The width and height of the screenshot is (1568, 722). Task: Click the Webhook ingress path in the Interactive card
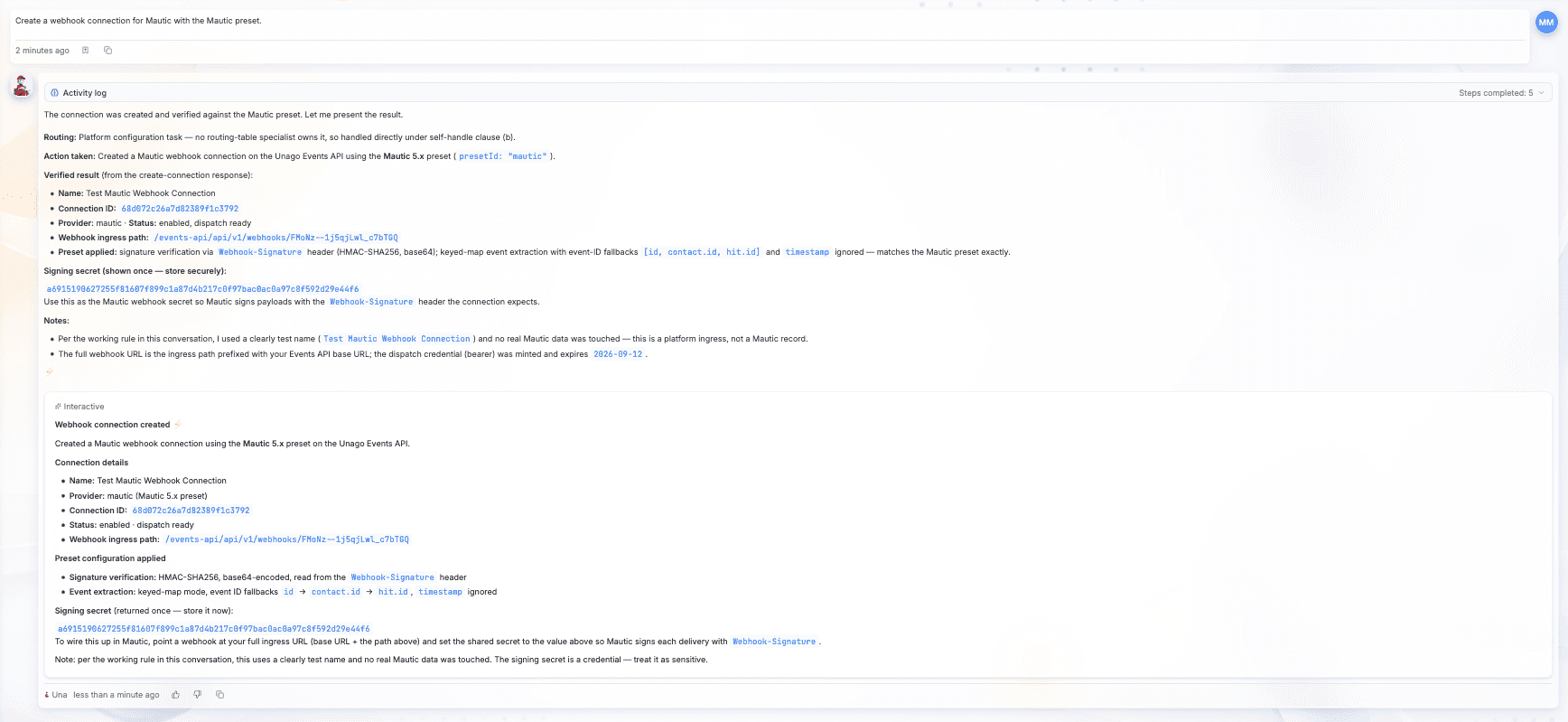pos(286,539)
